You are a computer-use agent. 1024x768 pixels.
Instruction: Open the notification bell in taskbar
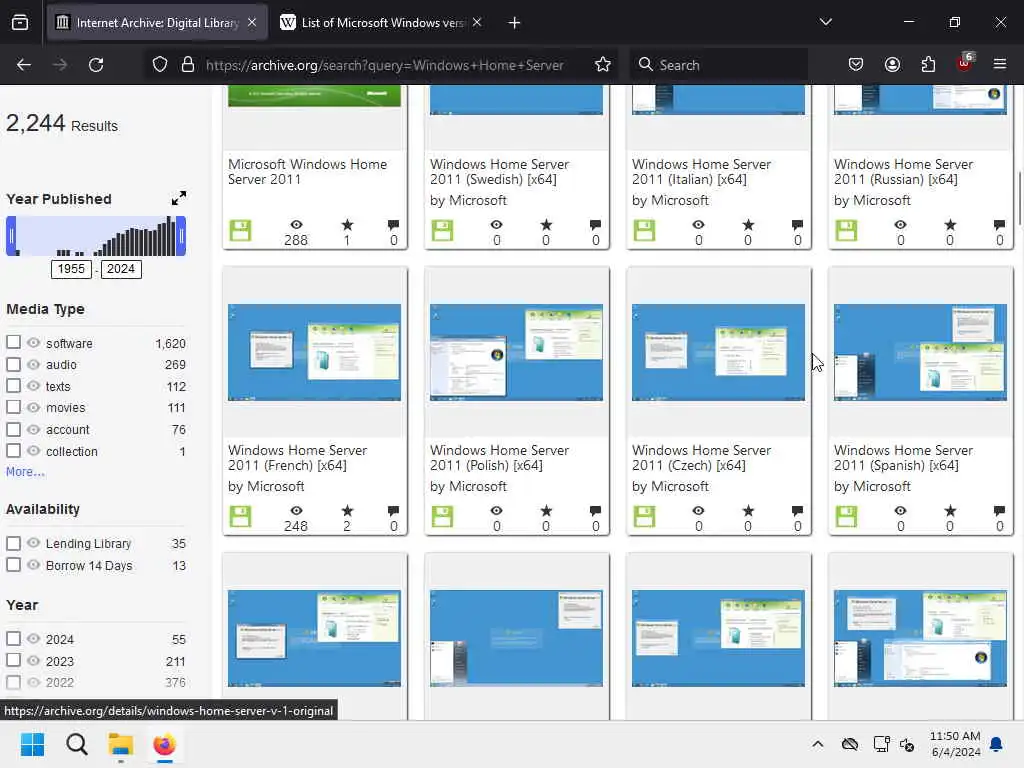[x=997, y=744]
